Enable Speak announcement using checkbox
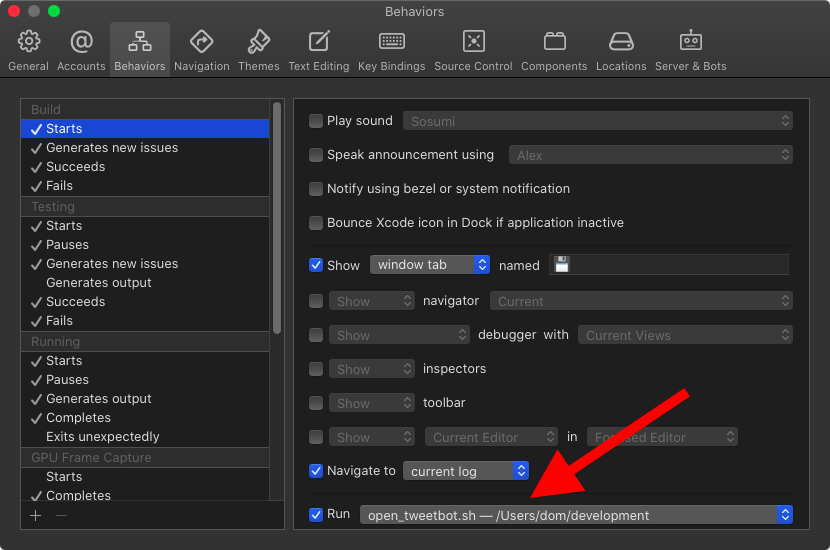Screen dimensions: 830x550 tap(316, 155)
